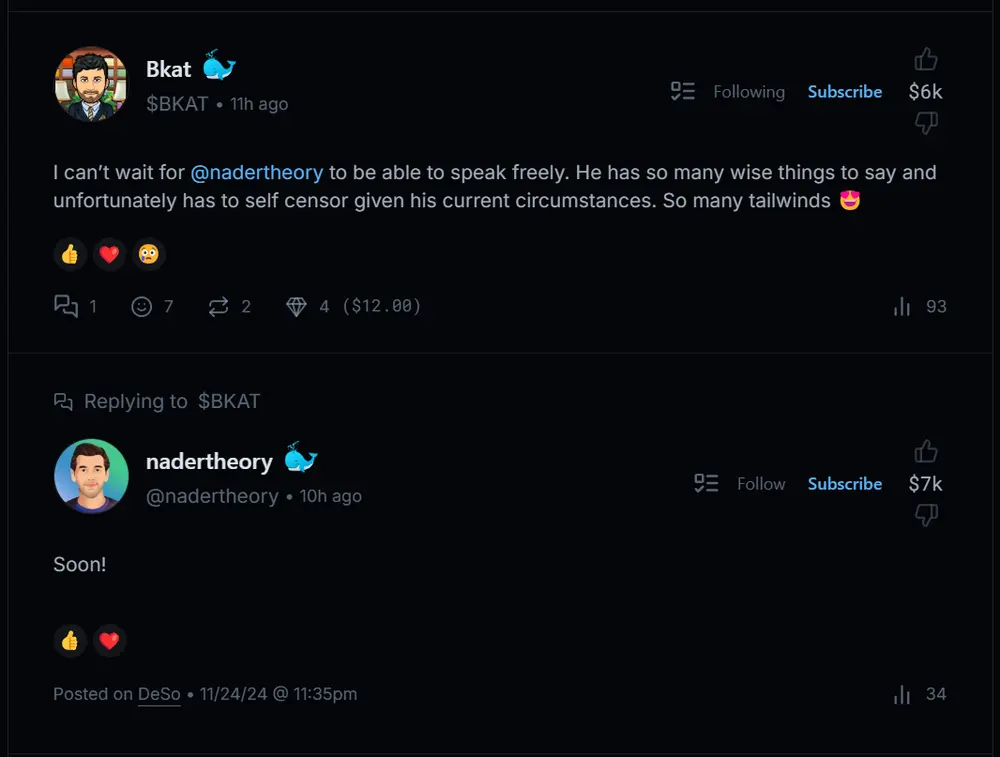Viewport: 1000px width, 757px height.
Task: Toggle the heart reaction on Bkat's post
Action: point(110,255)
